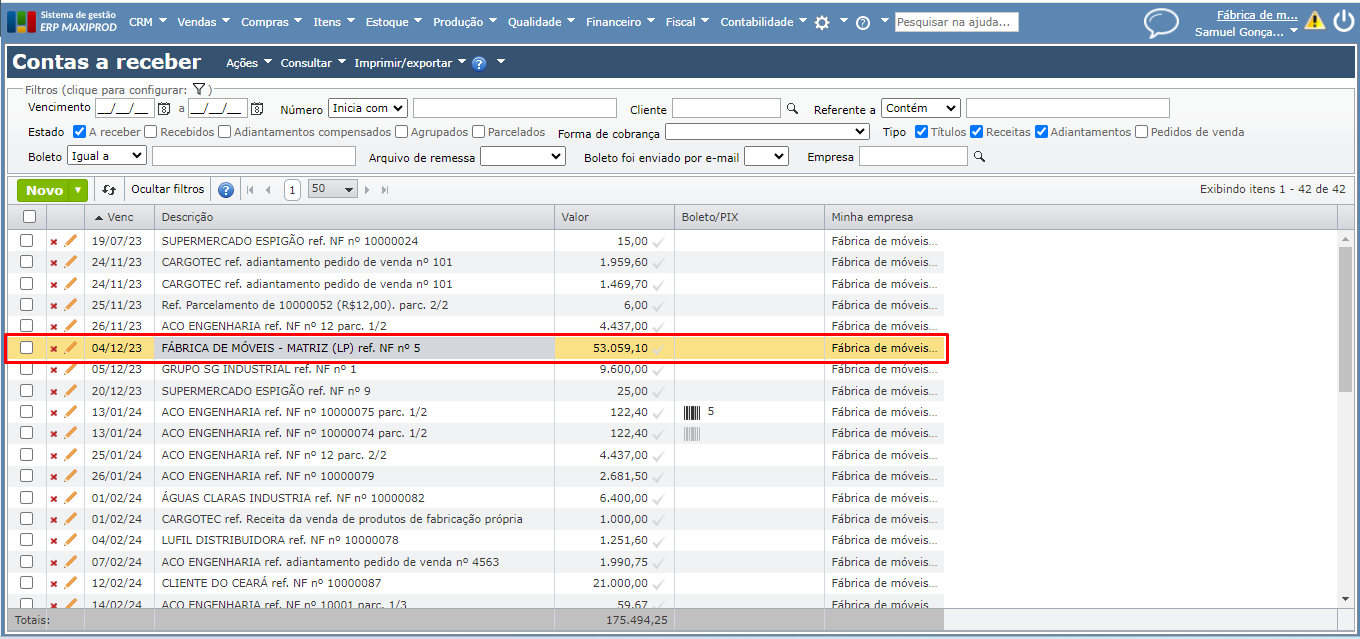
Task: Click the refresh list icon beside Novo
Action: (109, 190)
